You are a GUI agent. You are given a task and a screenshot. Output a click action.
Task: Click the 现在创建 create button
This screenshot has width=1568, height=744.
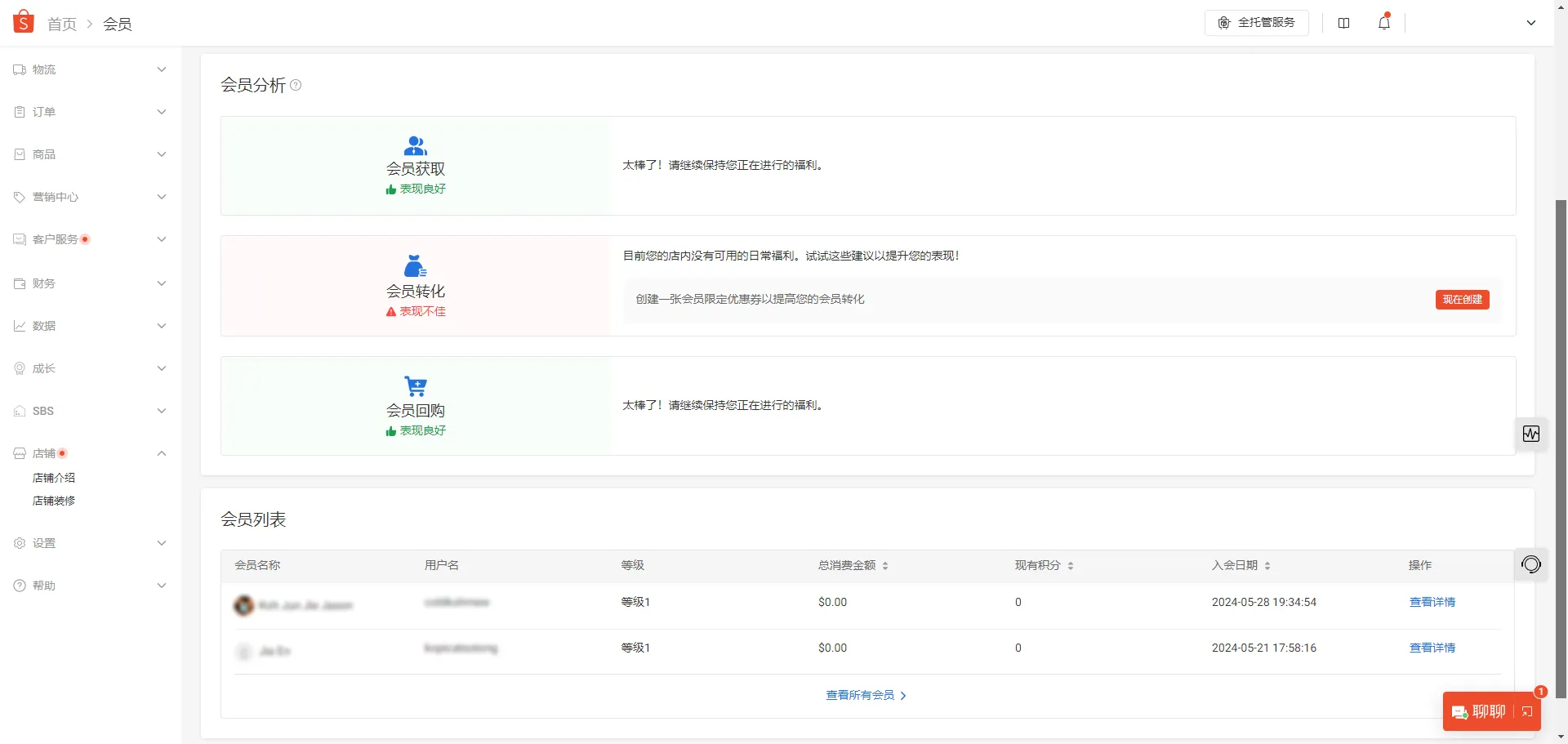(x=1462, y=300)
